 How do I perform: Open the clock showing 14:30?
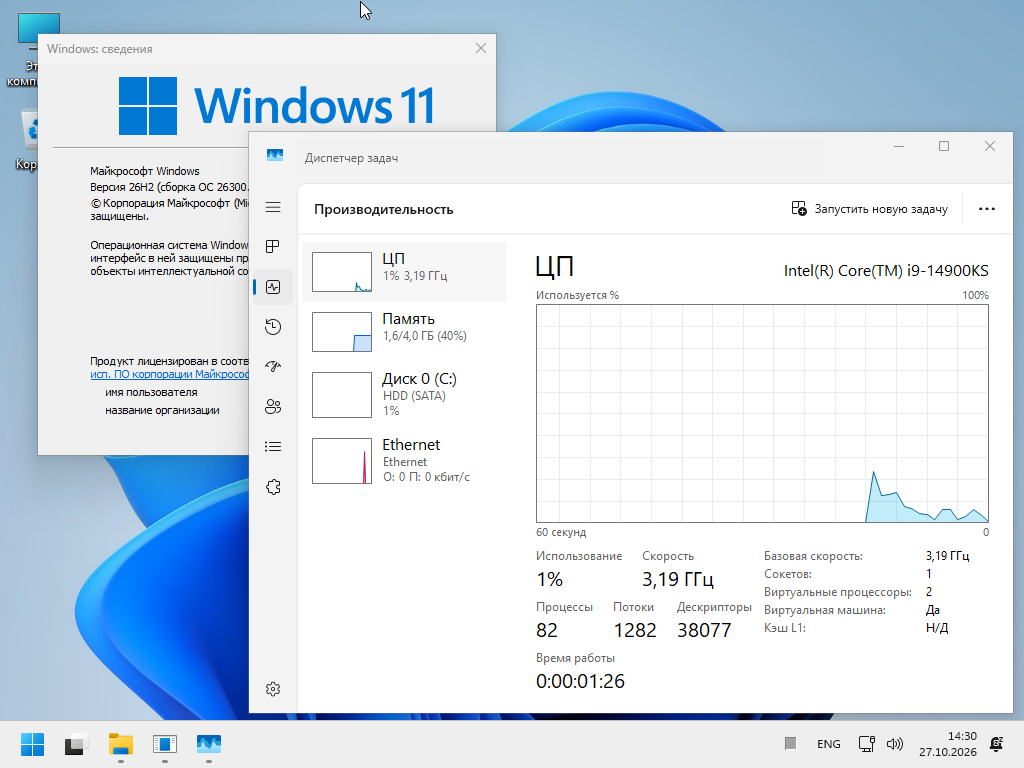coord(948,744)
